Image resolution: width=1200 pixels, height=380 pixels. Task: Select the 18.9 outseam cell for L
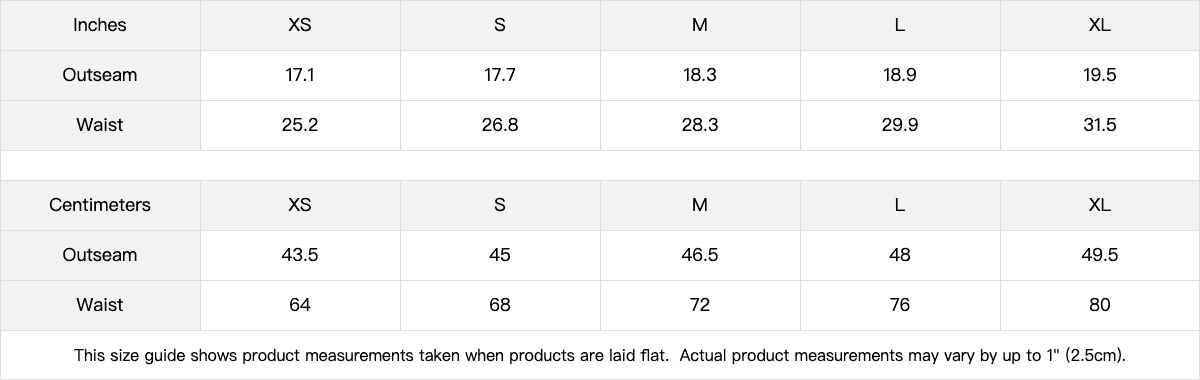(900, 75)
